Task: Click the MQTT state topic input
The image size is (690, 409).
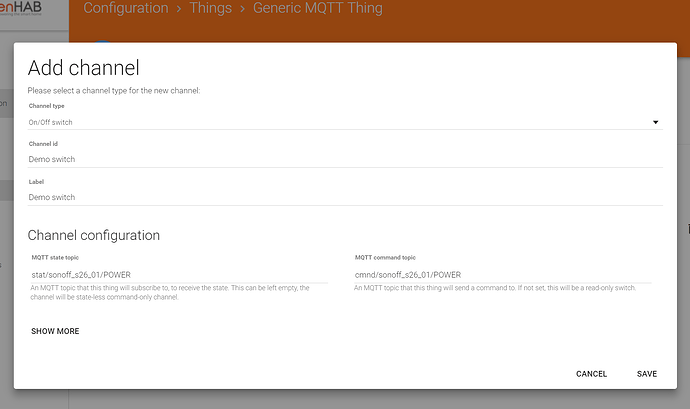Action: 179,275
